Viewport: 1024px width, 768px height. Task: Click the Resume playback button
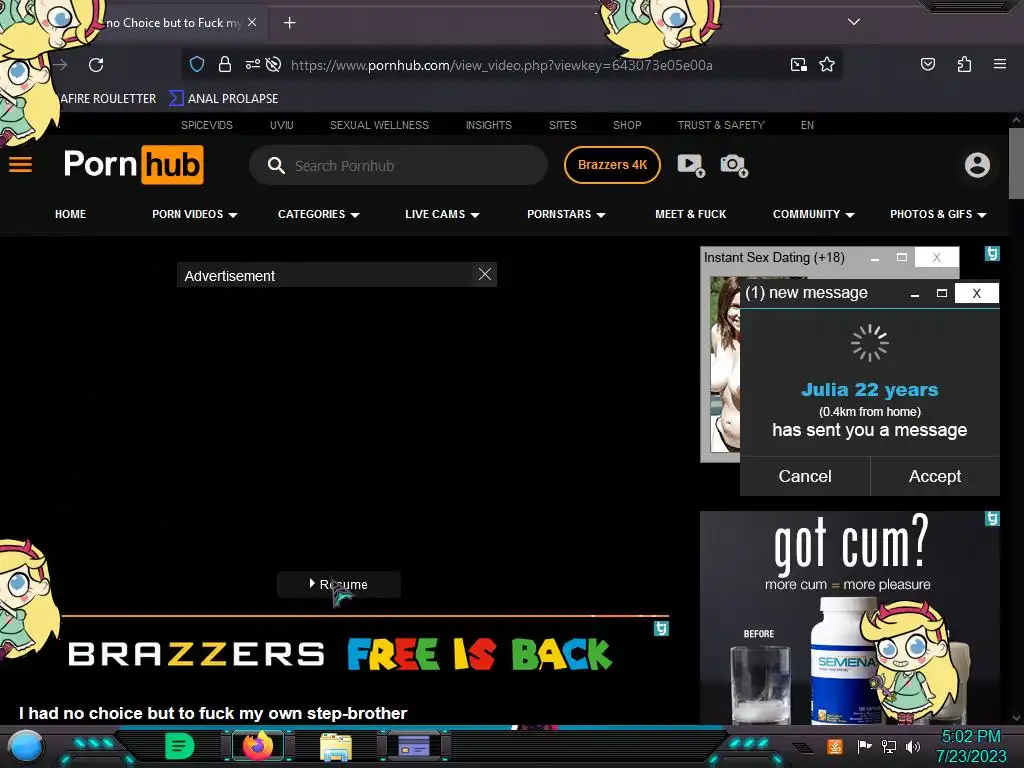[339, 584]
